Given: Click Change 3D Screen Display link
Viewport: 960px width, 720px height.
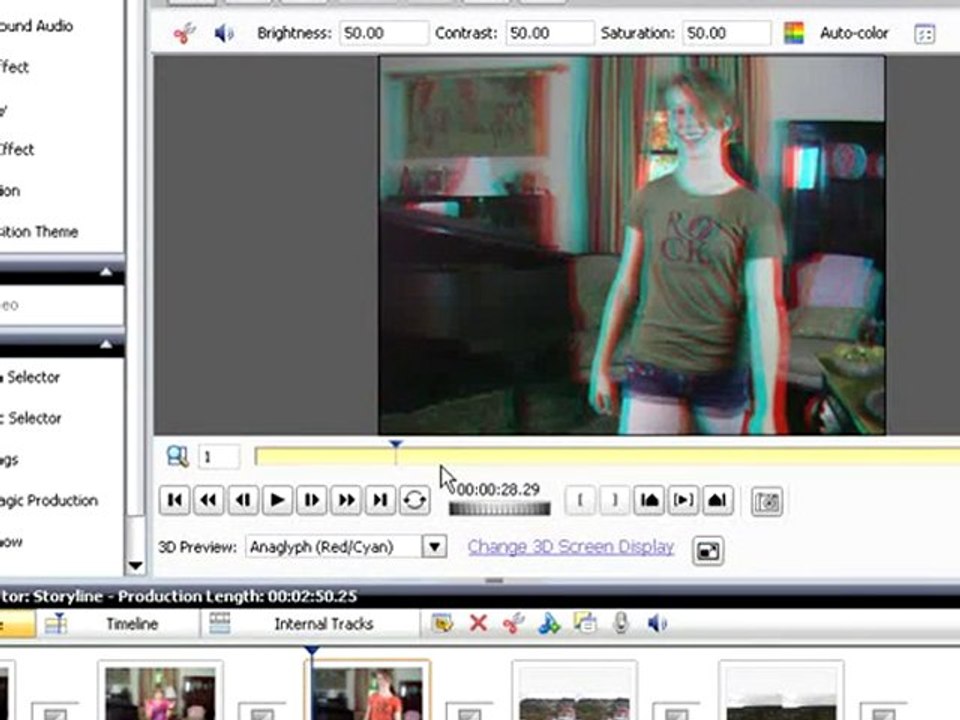Looking at the screenshot, I should (571, 547).
